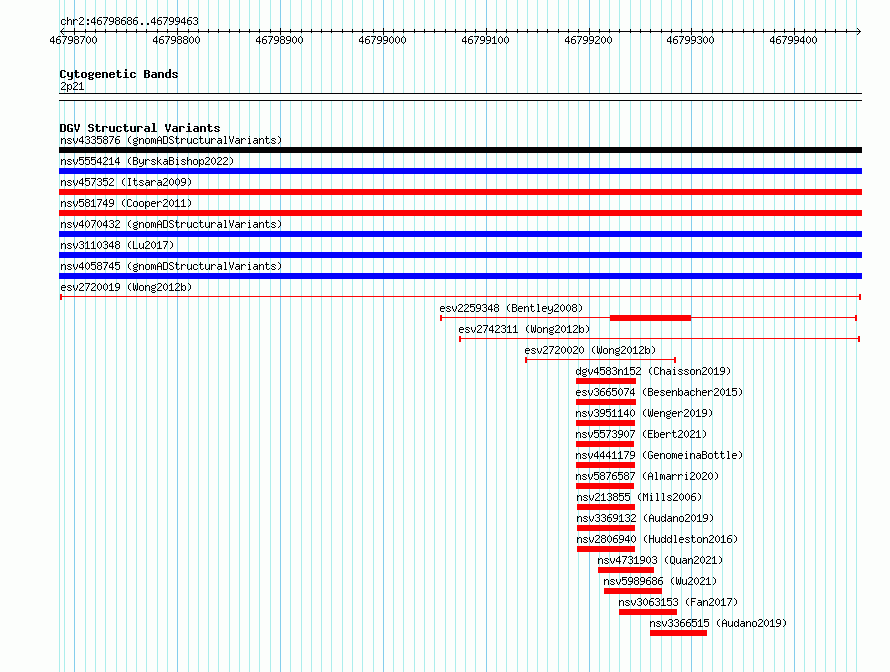Viewport: 890px width, 672px height.
Task: Click the nsv4335876 gnomADStructuralVariants label
Action: 171,140
